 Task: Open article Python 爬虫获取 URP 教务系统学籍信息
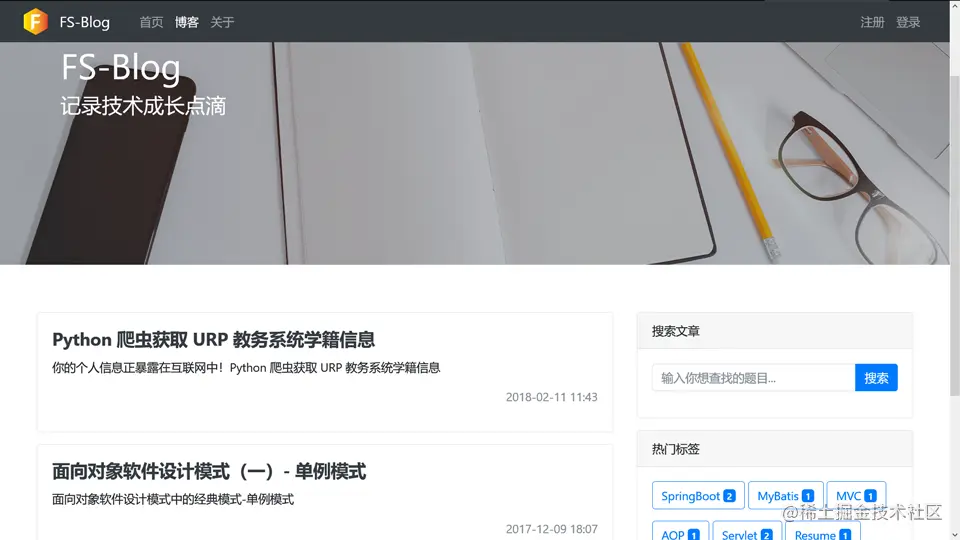(213, 339)
